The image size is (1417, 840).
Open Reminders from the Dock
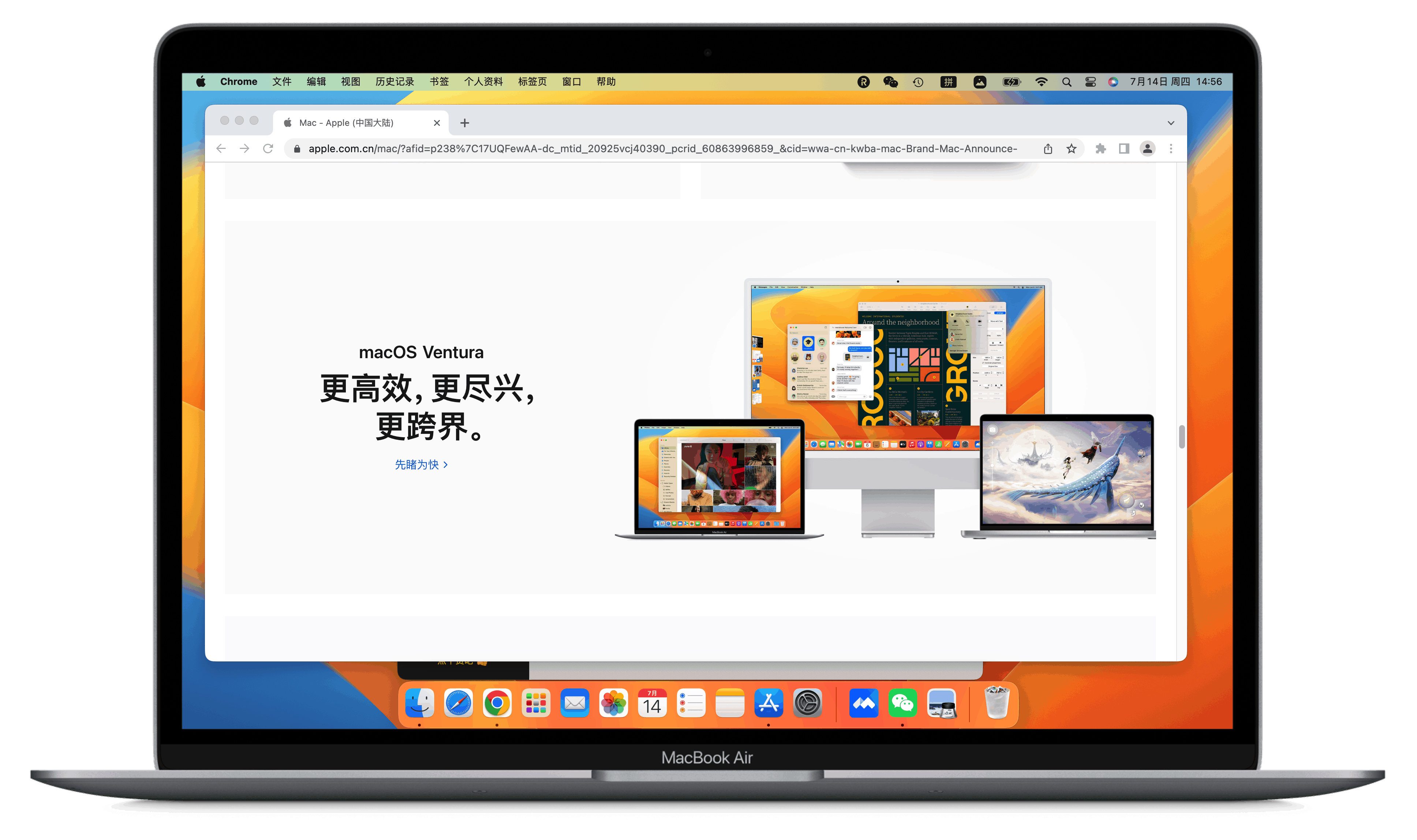691,704
